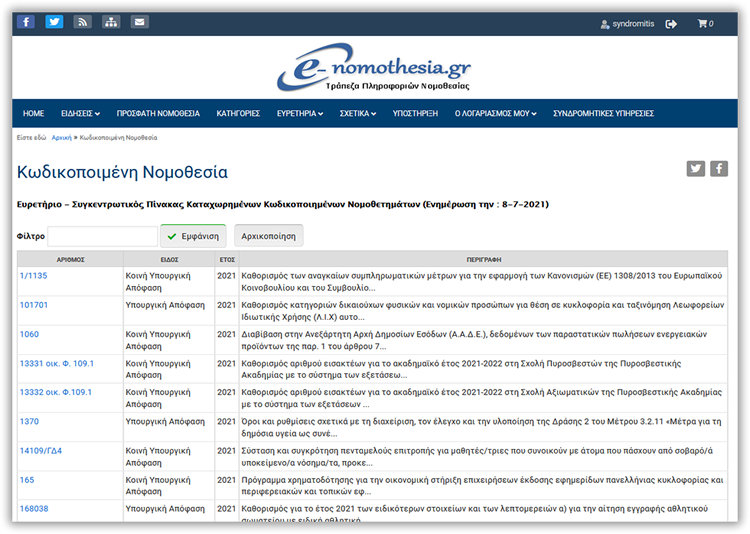
Task: Click the Αρχικοποίηση button
Action: coord(268,236)
